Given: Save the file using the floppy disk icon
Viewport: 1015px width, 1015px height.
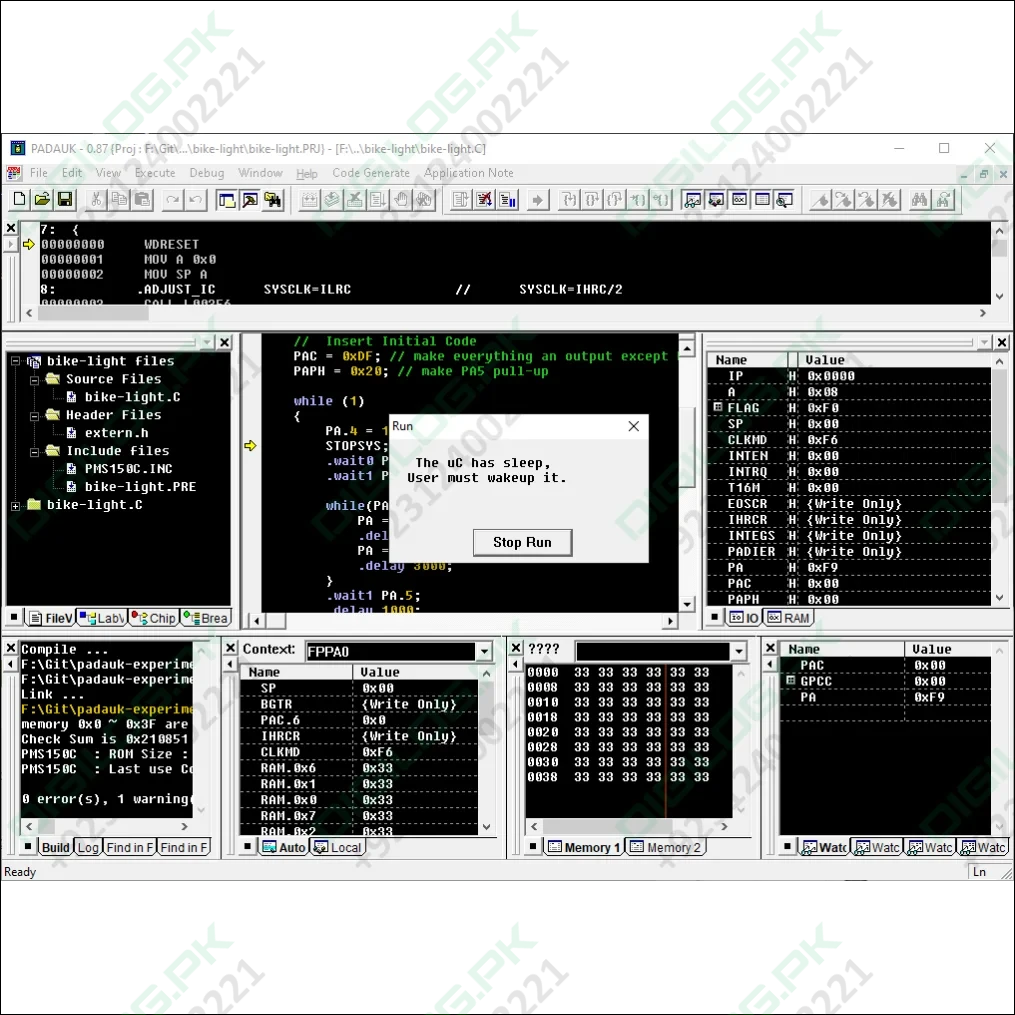Looking at the screenshot, I should [x=65, y=200].
